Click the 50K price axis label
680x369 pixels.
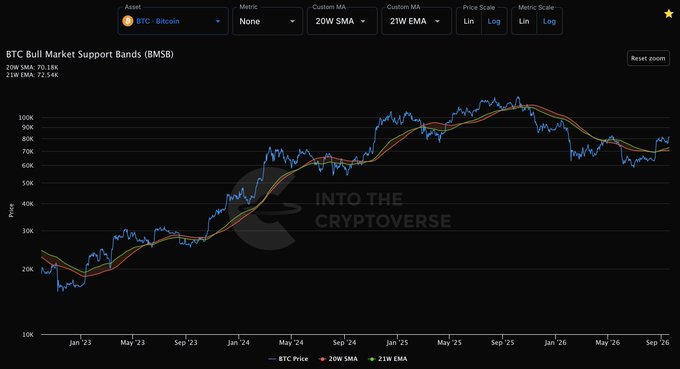click(x=28, y=183)
